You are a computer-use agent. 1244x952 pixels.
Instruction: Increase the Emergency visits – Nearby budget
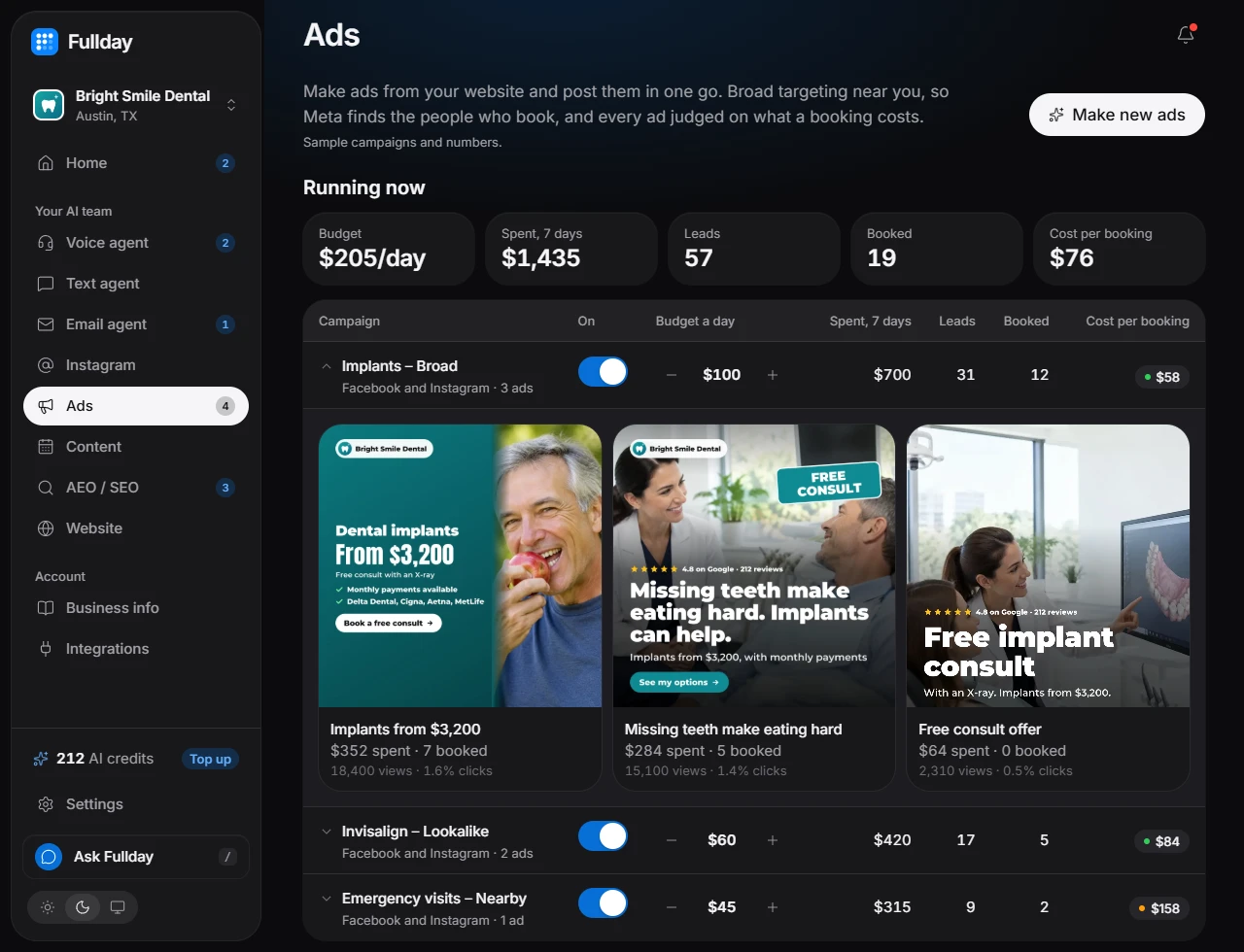pyautogui.click(x=773, y=907)
